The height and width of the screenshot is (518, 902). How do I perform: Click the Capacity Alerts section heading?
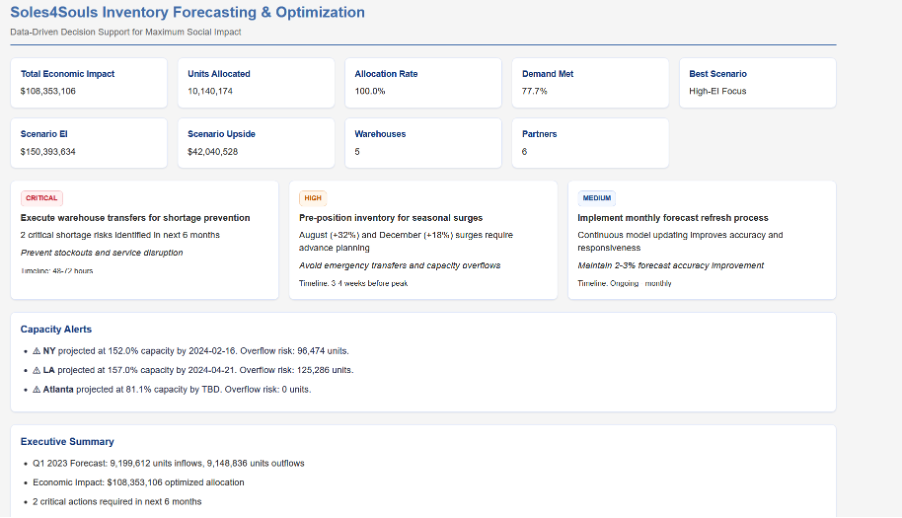[x=57, y=329]
